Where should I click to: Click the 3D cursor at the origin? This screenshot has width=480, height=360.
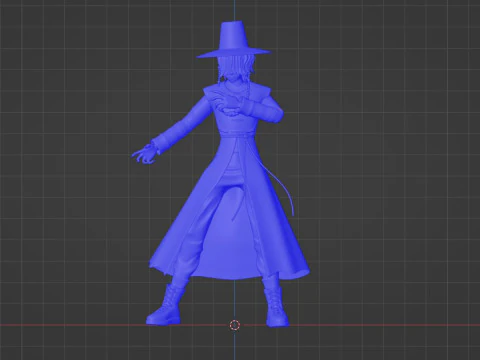[235, 325]
